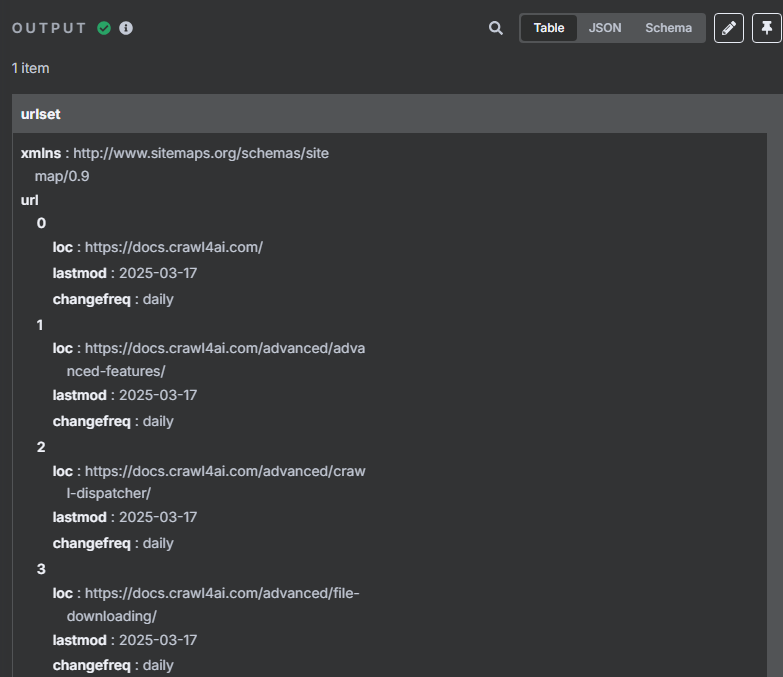Viewport: 783px width, 677px height.
Task: Switch to the Schema view tab
Action: point(668,28)
